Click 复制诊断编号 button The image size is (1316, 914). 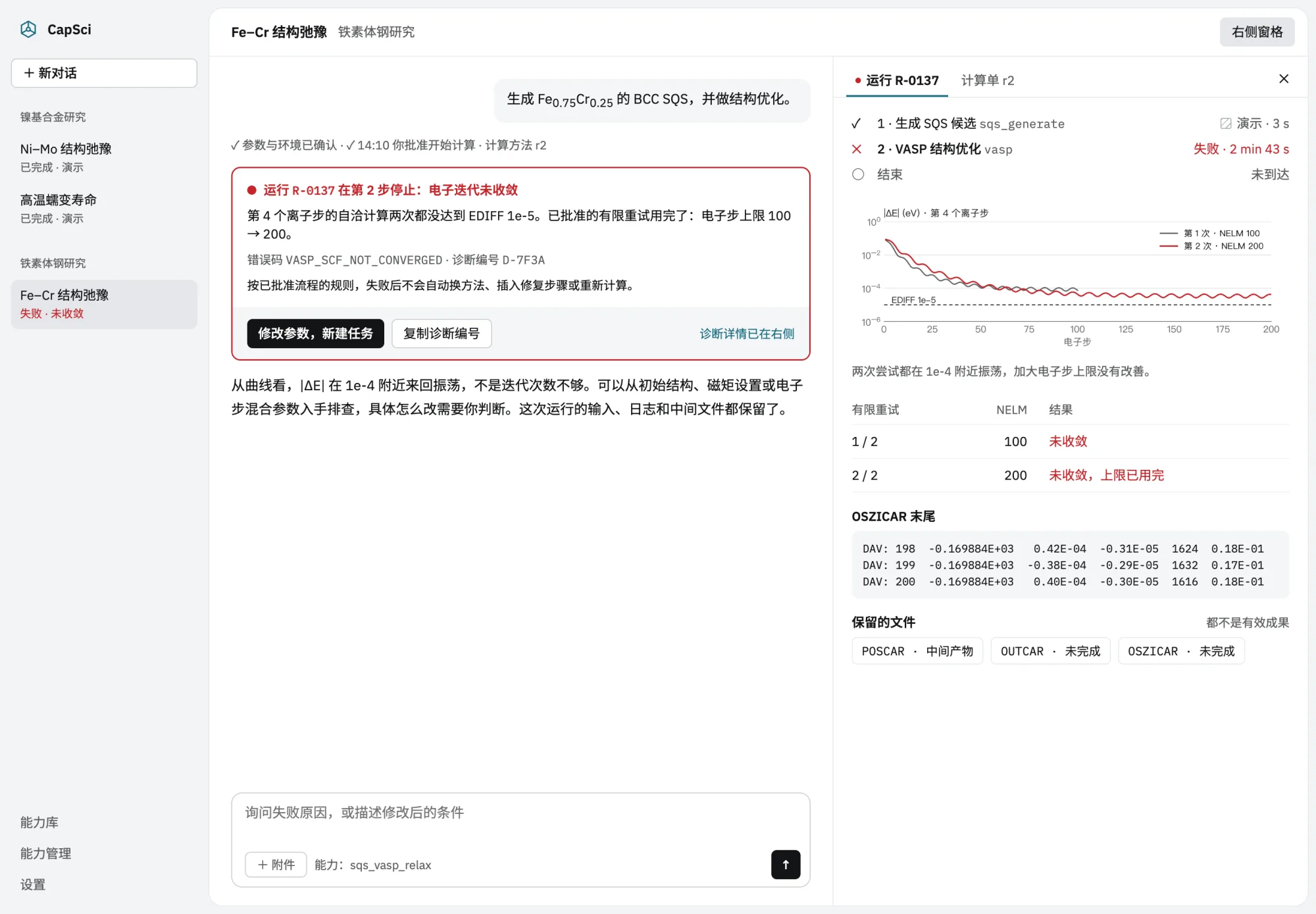pos(442,334)
